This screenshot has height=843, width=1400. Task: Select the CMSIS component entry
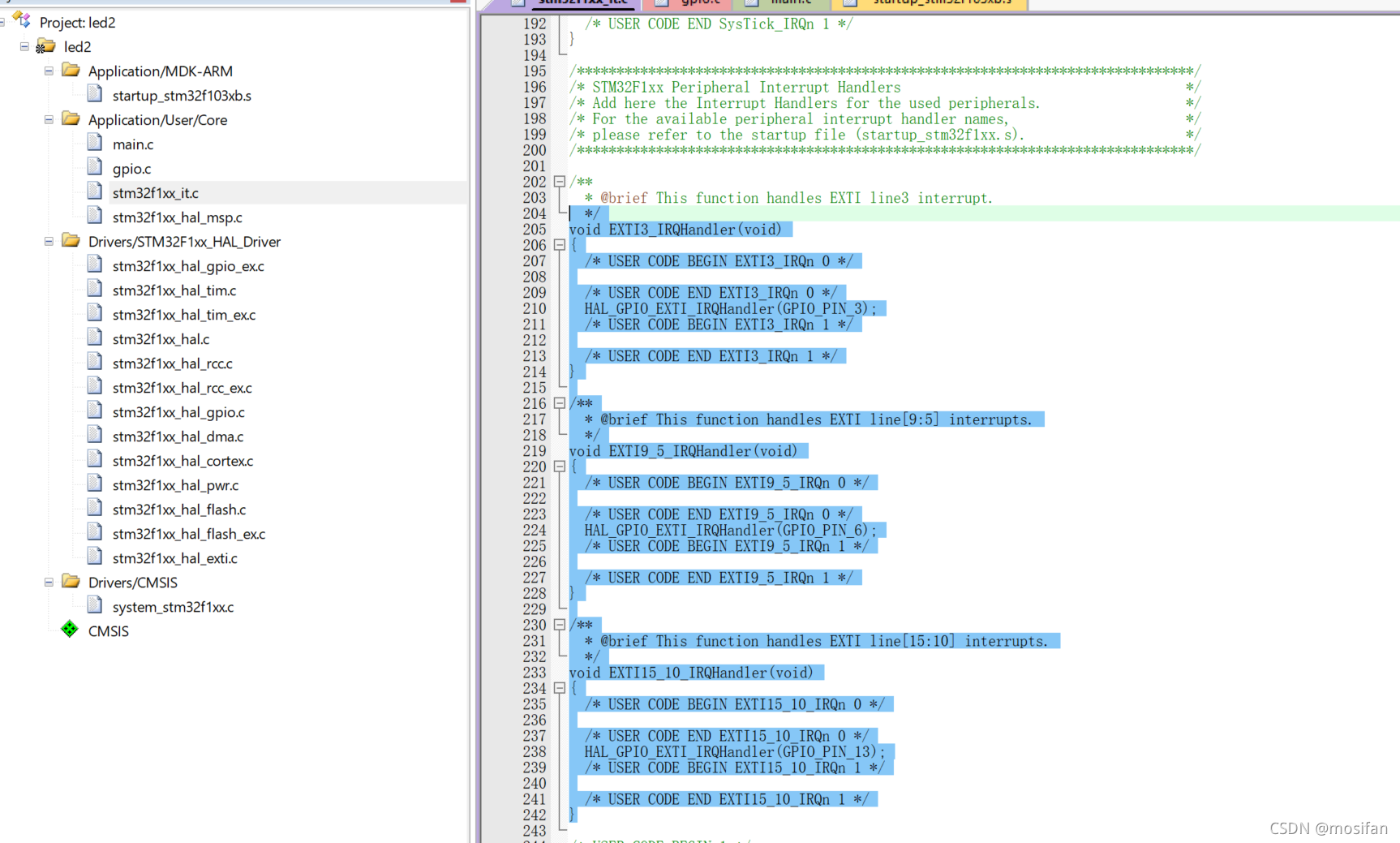[x=108, y=631]
